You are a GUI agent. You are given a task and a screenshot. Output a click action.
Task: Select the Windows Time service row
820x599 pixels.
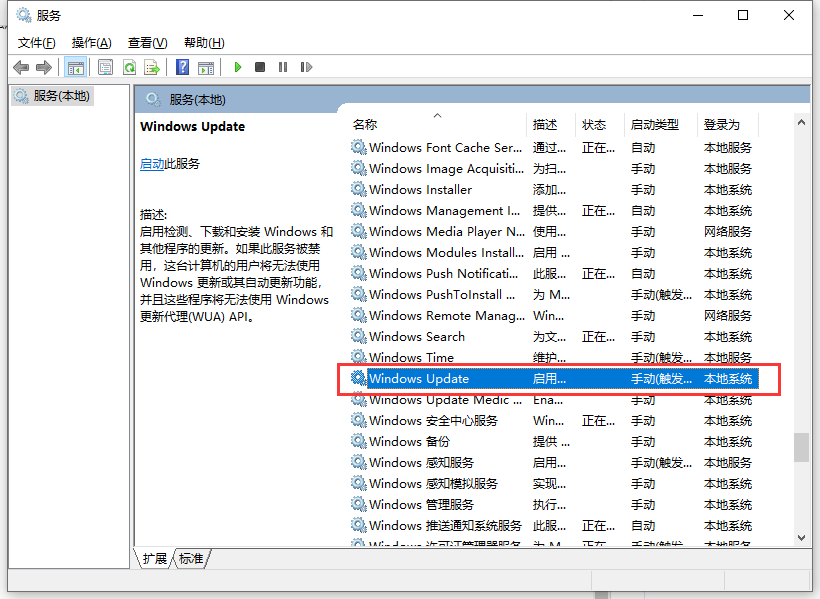pyautogui.click(x=410, y=357)
